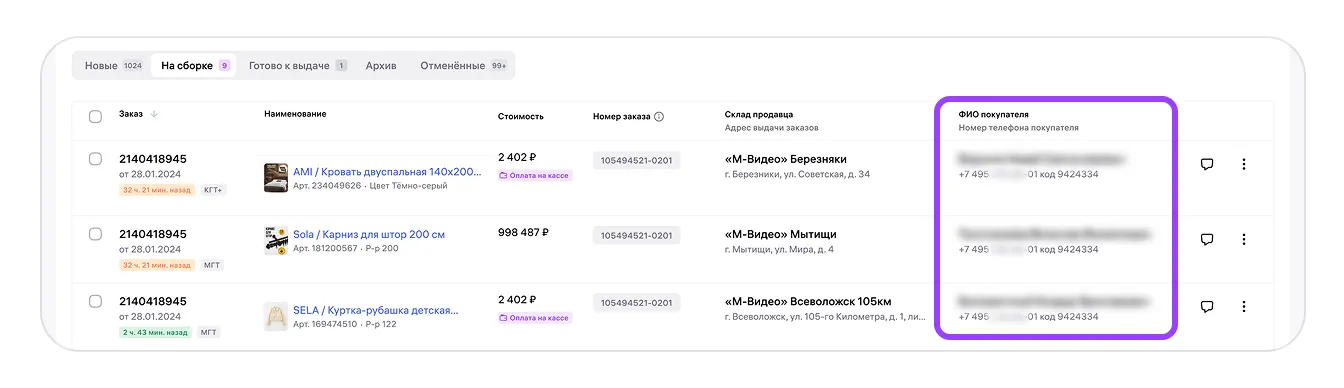This screenshot has height=388, width=1344.
Task: Click the address г. Березники, ул. Советская, д. 34
Action: pos(797,174)
